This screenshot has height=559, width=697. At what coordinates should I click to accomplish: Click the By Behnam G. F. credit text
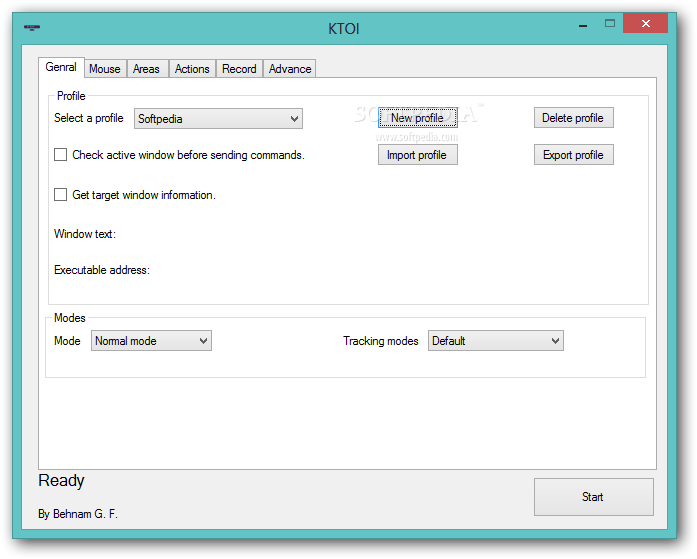pyautogui.click(x=78, y=514)
